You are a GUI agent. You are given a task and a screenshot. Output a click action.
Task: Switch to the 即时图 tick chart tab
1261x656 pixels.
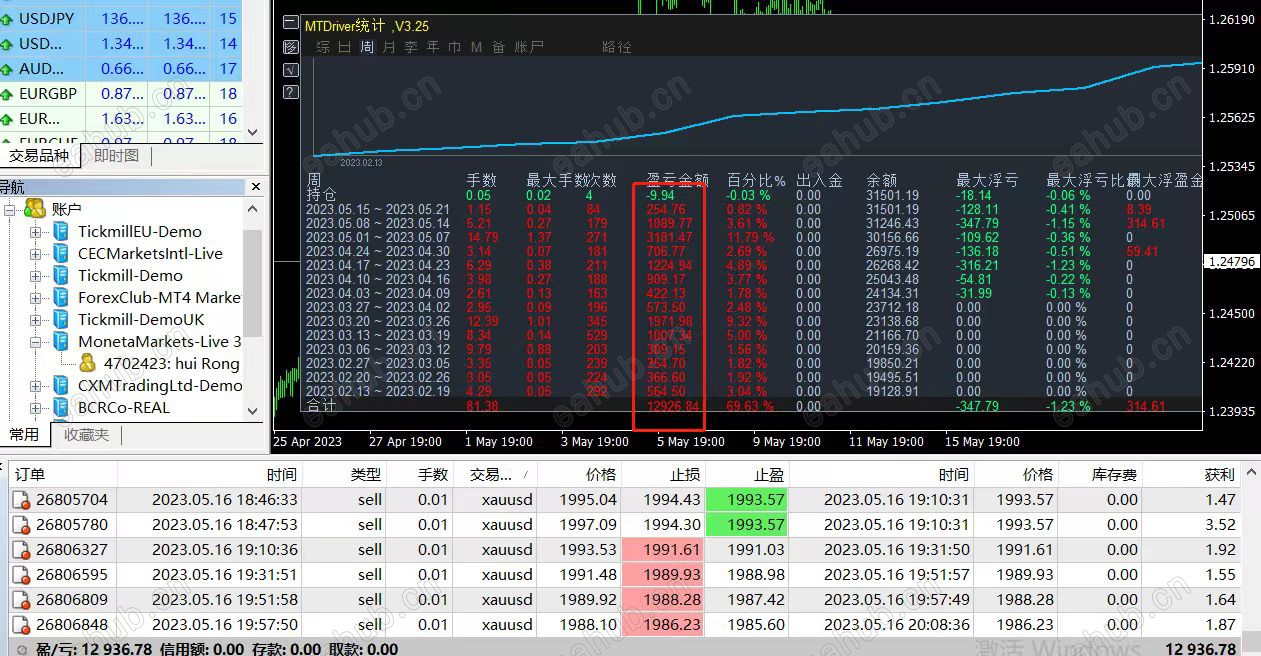(x=117, y=156)
